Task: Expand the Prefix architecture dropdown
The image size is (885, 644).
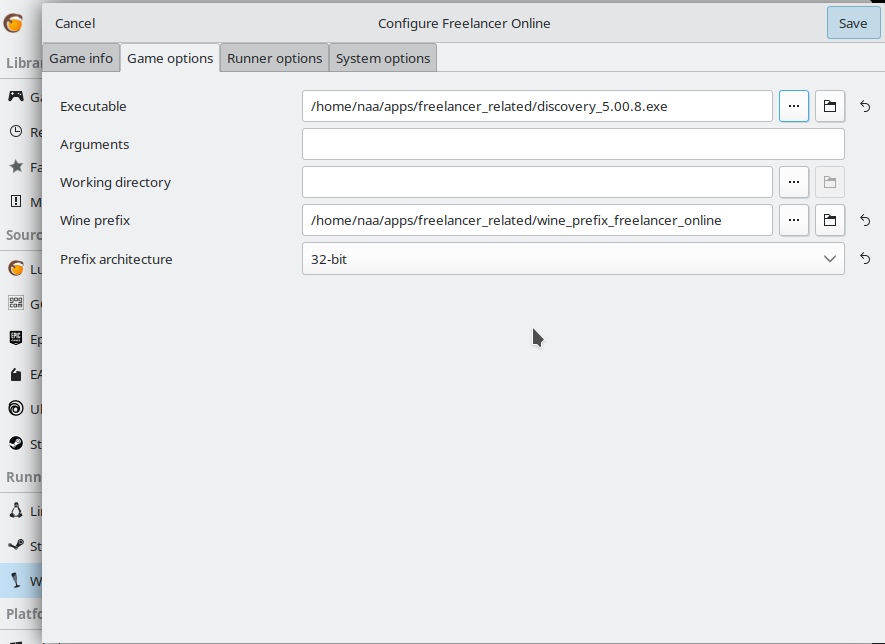Action: 573,259
